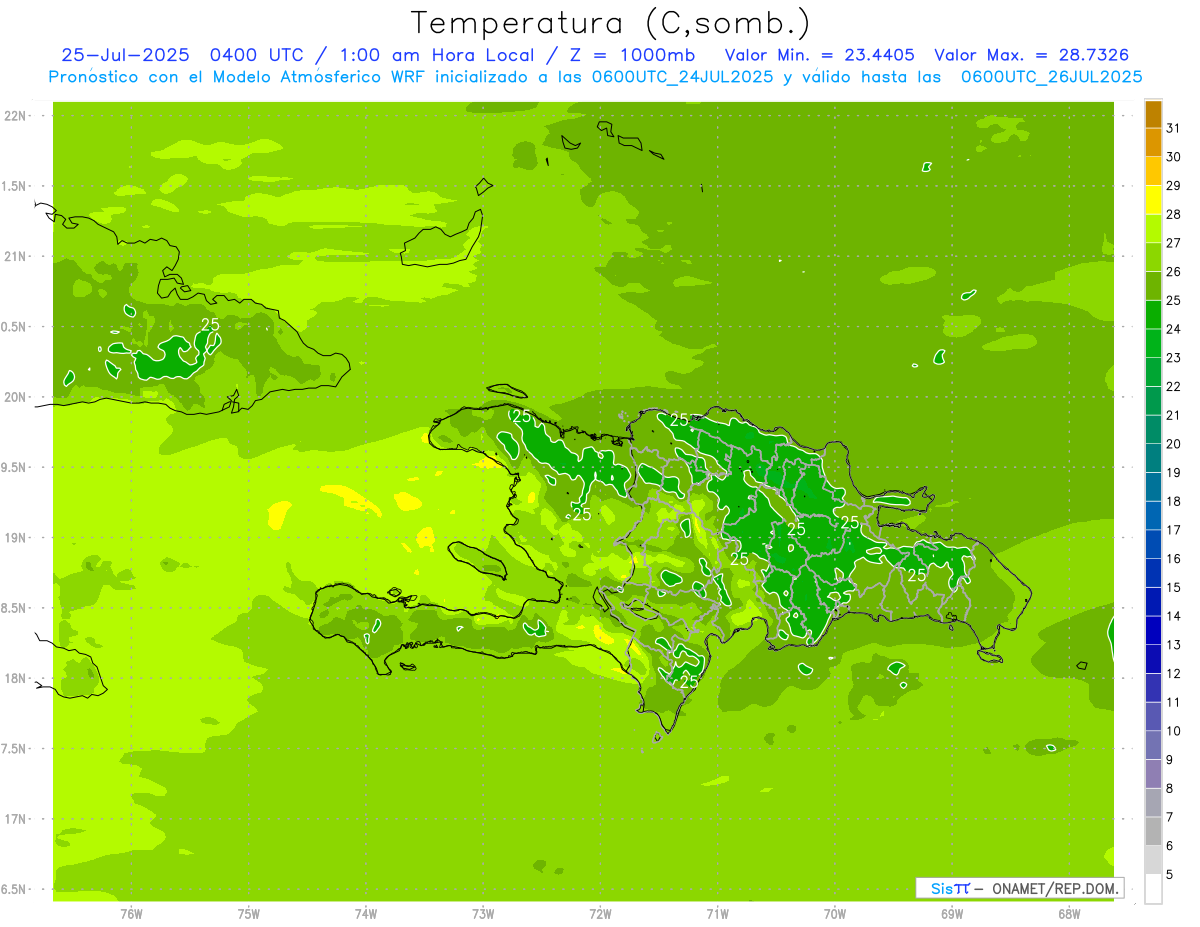Viewport: 1200px width, 927px height.
Task: Click the '17N' latitude axis label
Action: point(14,819)
